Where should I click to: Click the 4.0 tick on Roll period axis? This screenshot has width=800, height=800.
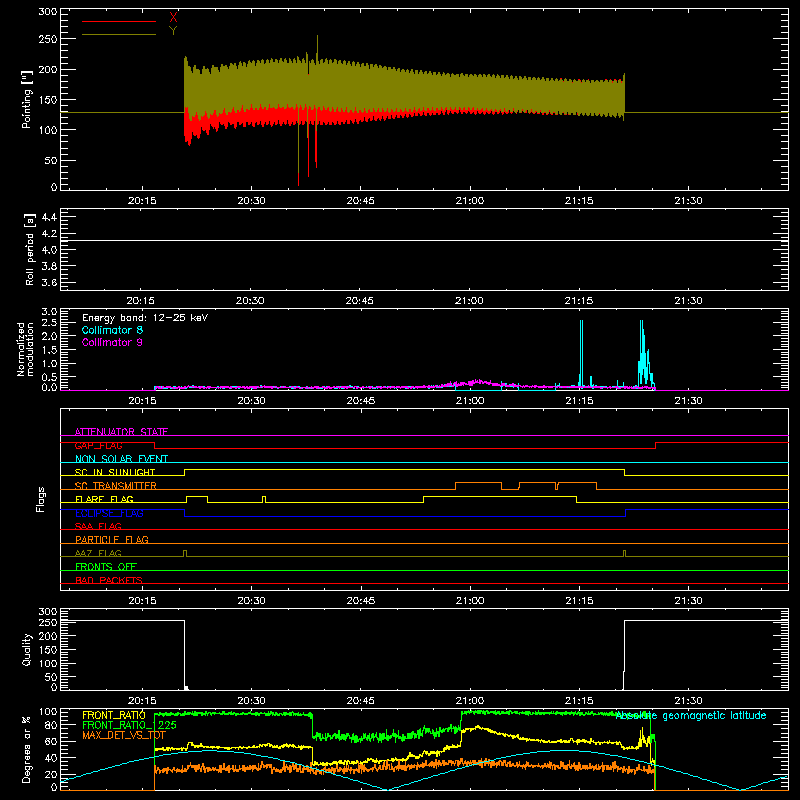tap(49, 250)
